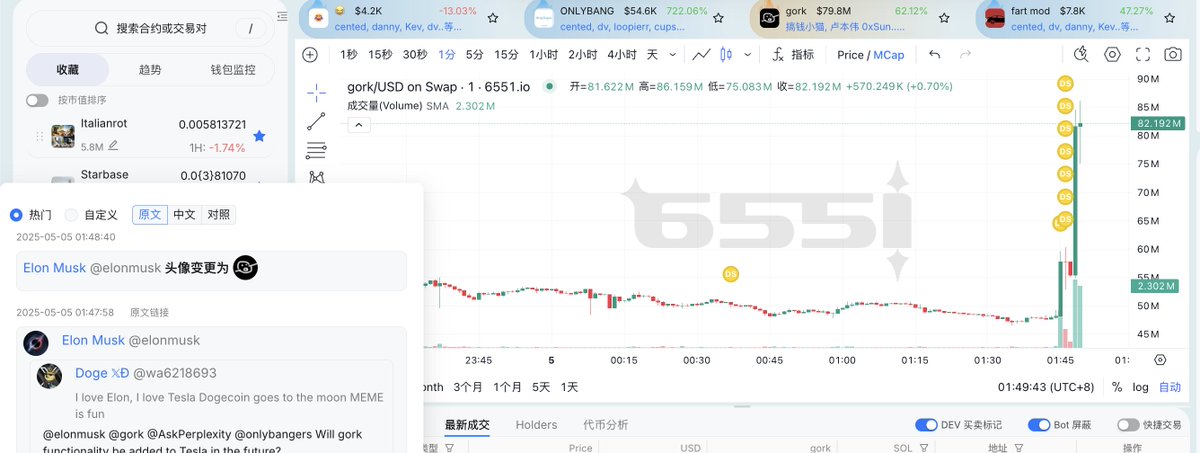Favorite the fart mod card star
Viewport: 1200px width, 453px height.
pyautogui.click(x=1168, y=18)
